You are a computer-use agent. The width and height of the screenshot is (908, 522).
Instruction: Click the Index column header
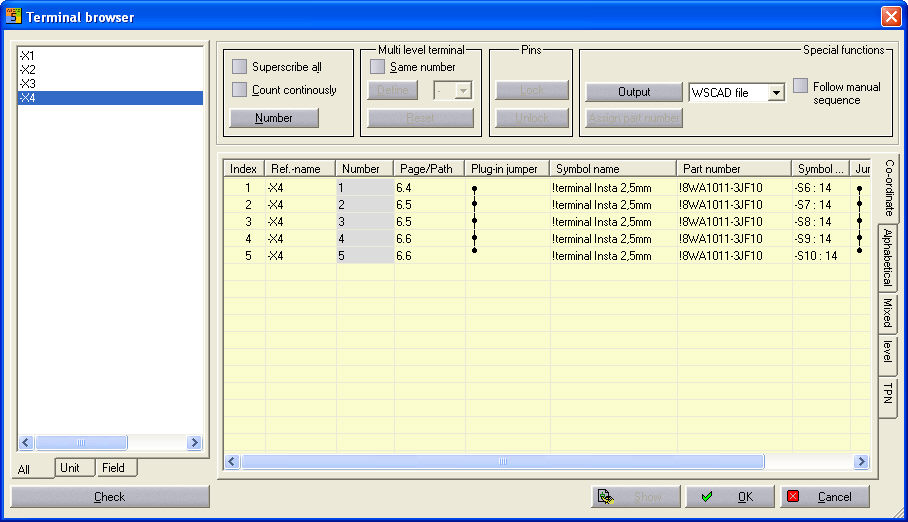(x=244, y=169)
